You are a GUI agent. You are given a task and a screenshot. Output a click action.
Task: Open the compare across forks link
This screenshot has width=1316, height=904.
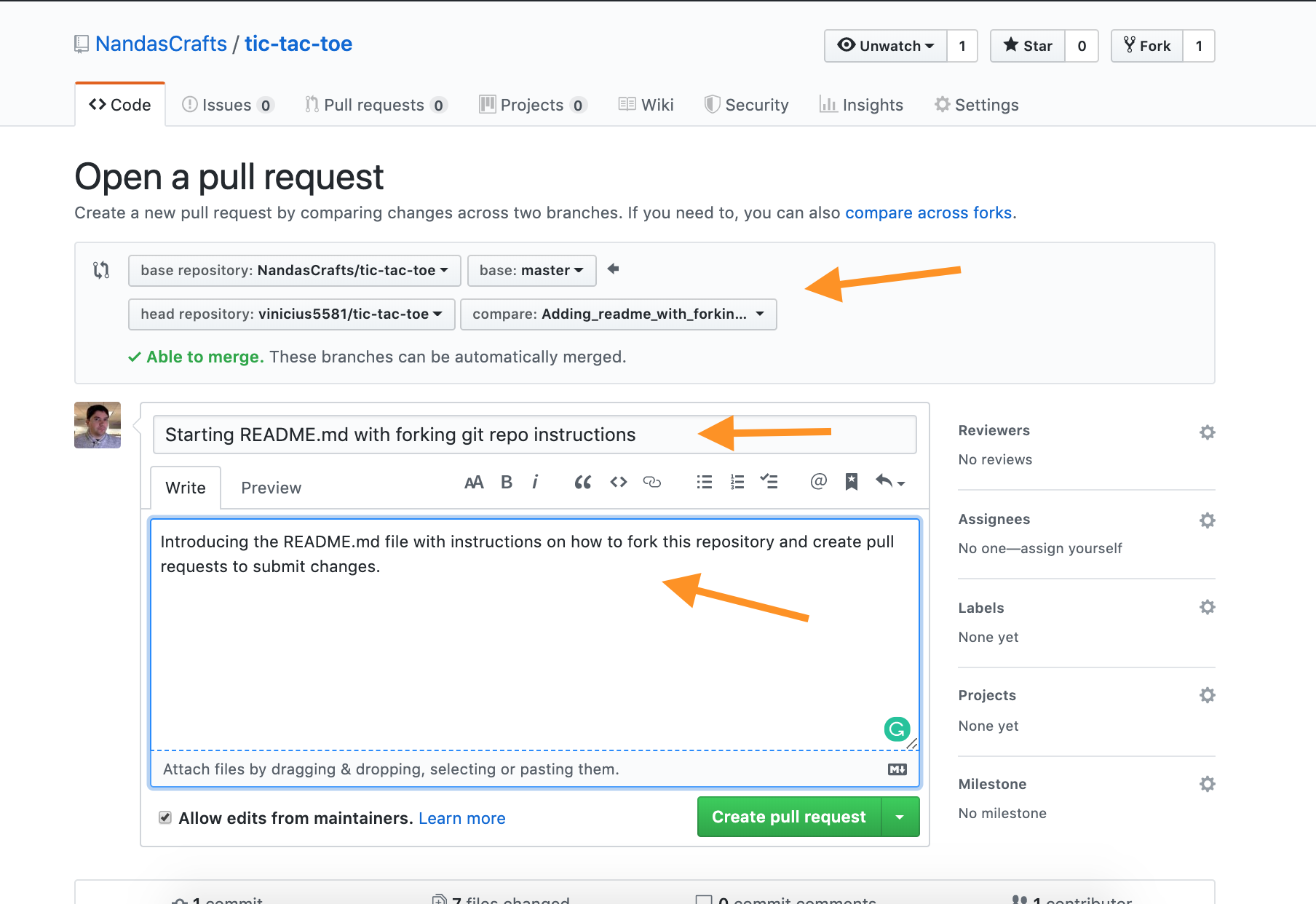[x=929, y=213]
